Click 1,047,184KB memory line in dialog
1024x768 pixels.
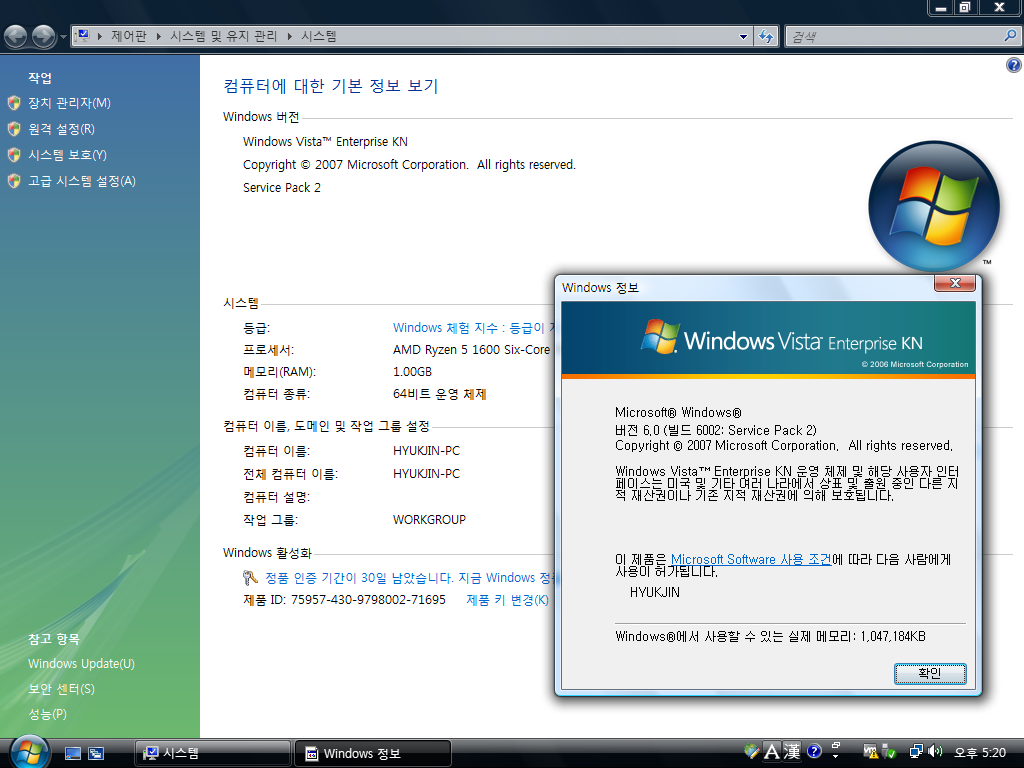[x=771, y=637]
